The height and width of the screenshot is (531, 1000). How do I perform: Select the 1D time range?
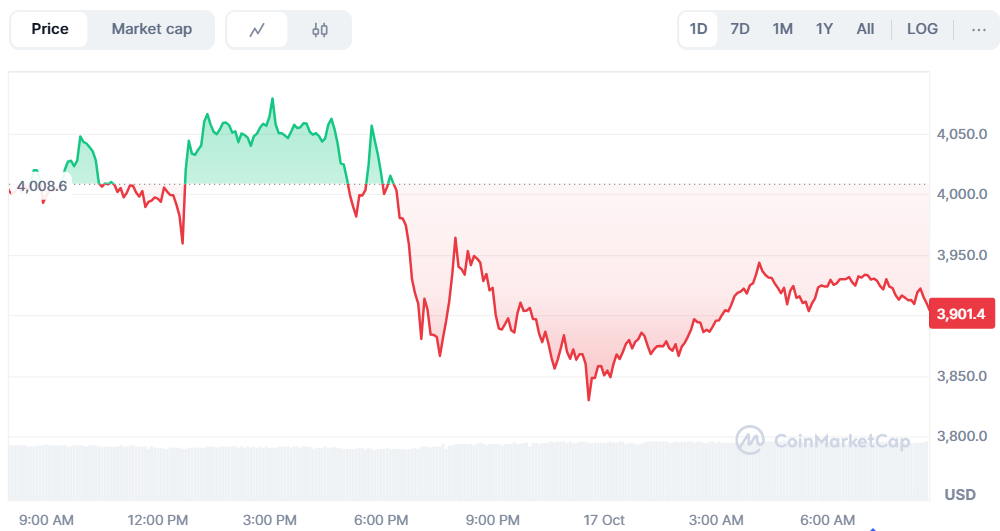point(698,30)
